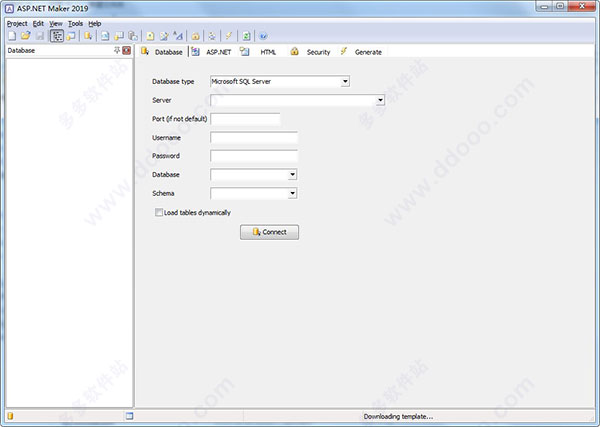
Task: Expand the Schema dropdown
Action: (292, 193)
